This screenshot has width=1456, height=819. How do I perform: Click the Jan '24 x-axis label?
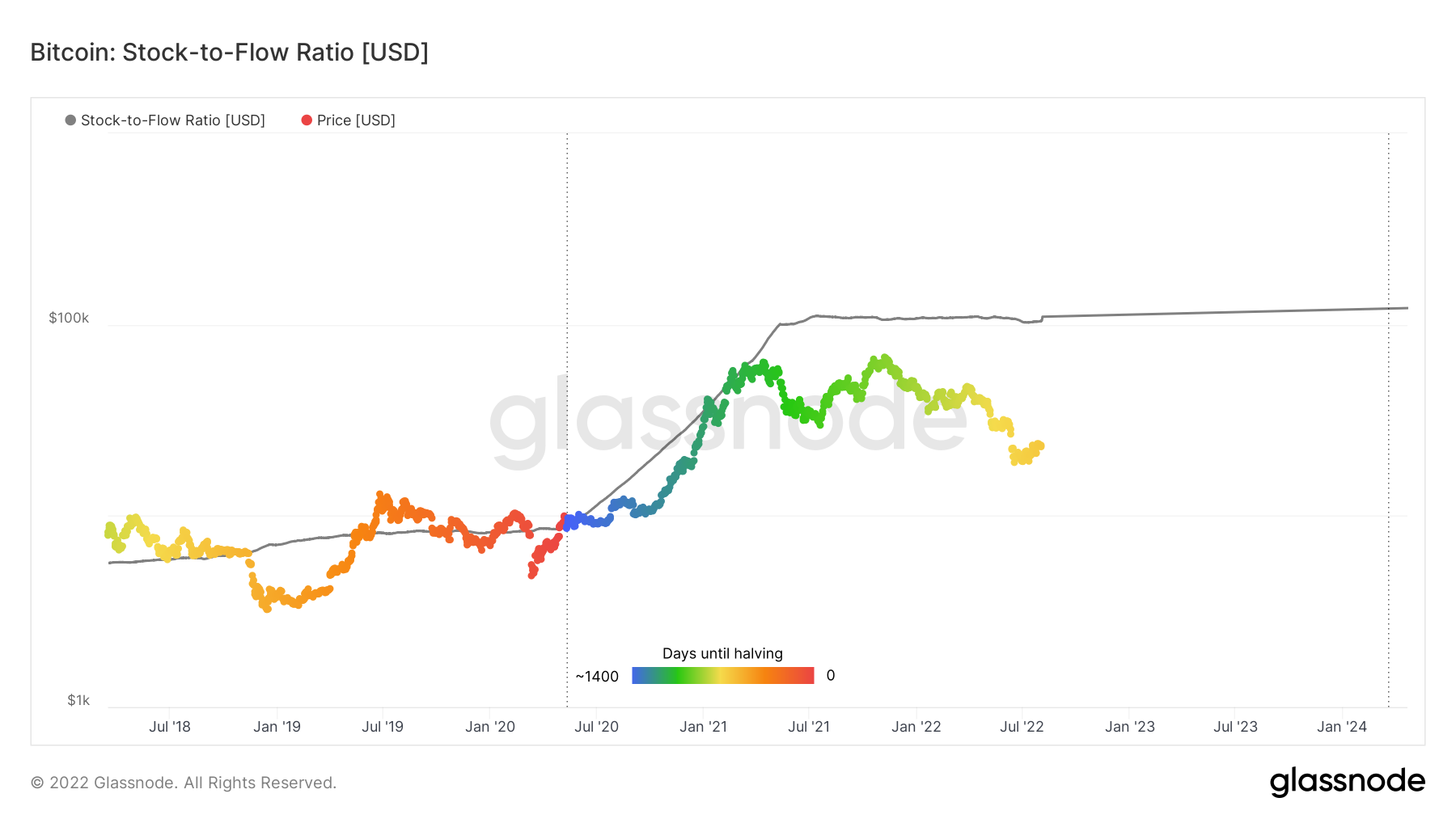click(1341, 727)
